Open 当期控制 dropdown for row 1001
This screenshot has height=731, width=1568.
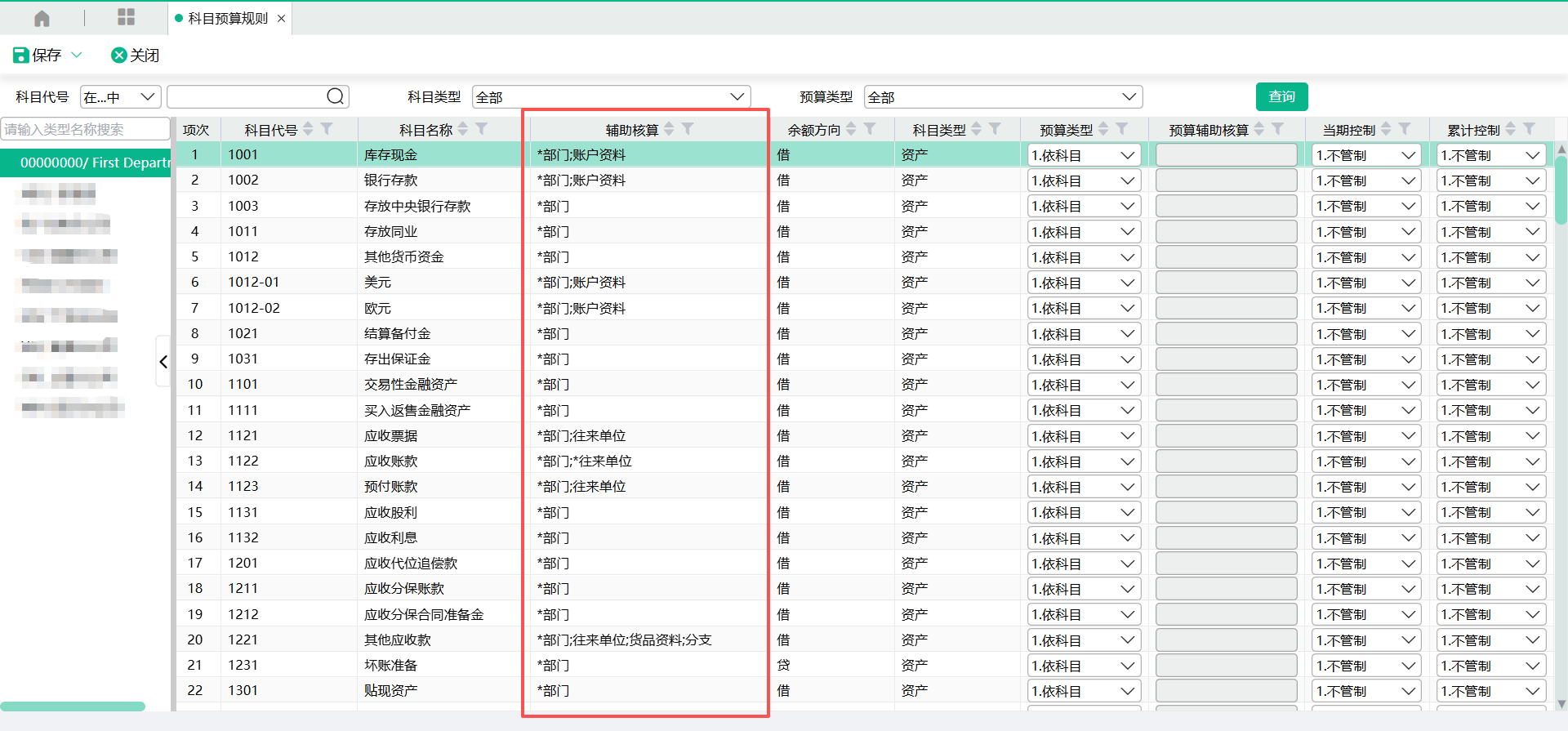click(1365, 155)
